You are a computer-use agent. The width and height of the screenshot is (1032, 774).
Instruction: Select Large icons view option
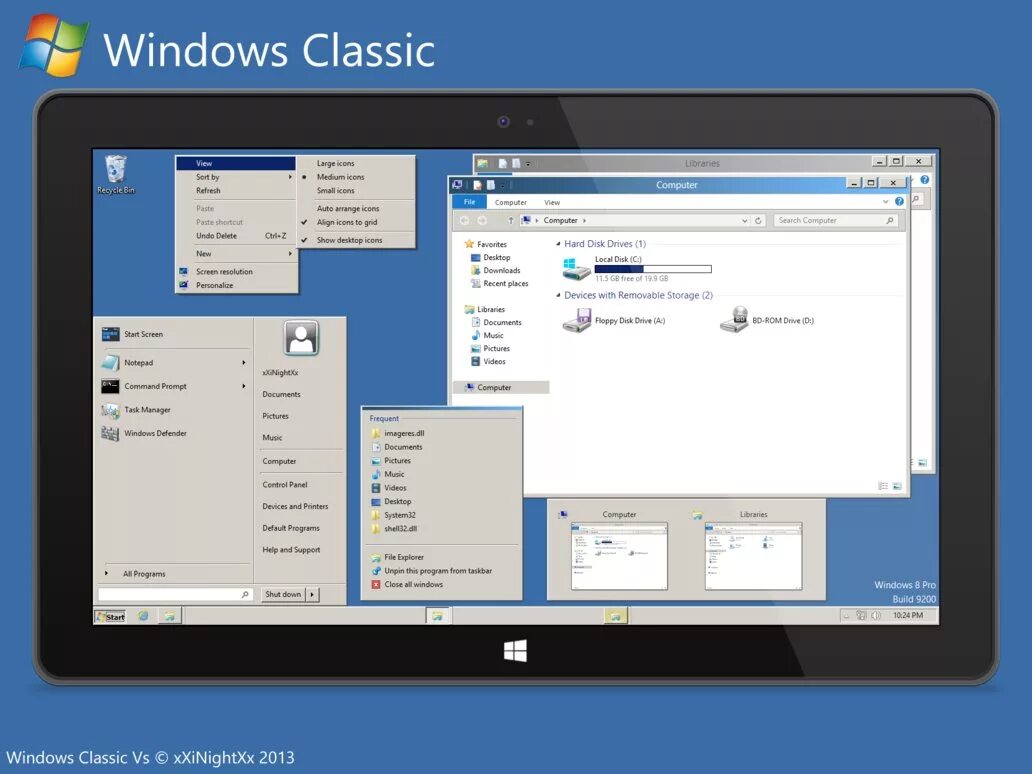point(335,163)
